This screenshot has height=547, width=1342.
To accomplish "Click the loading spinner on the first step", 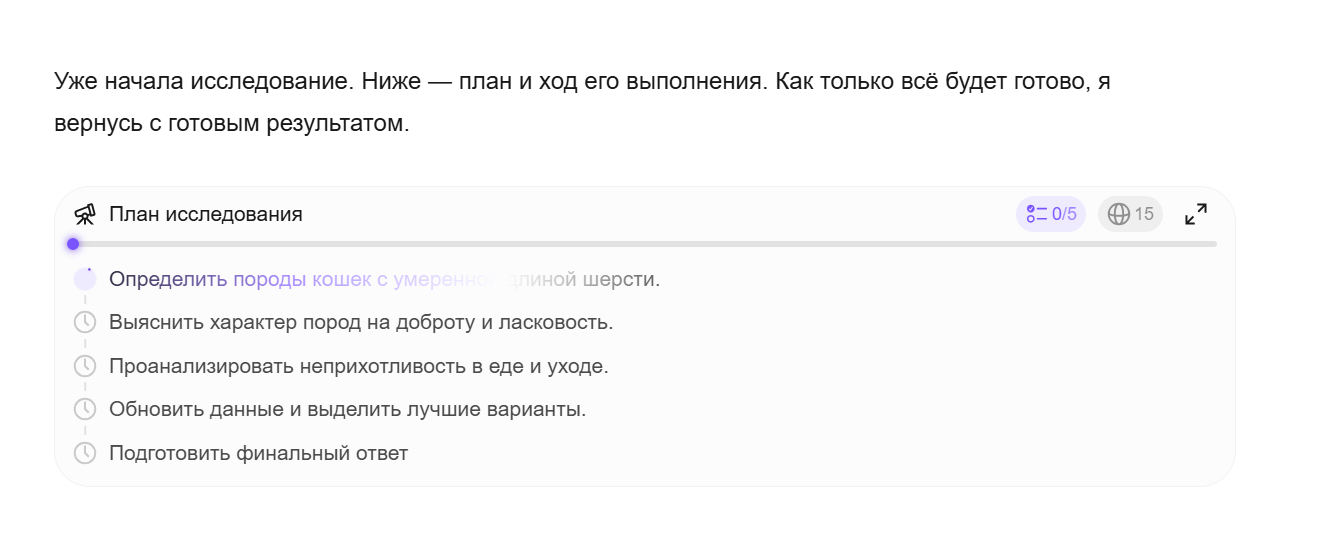I will (x=85, y=279).
